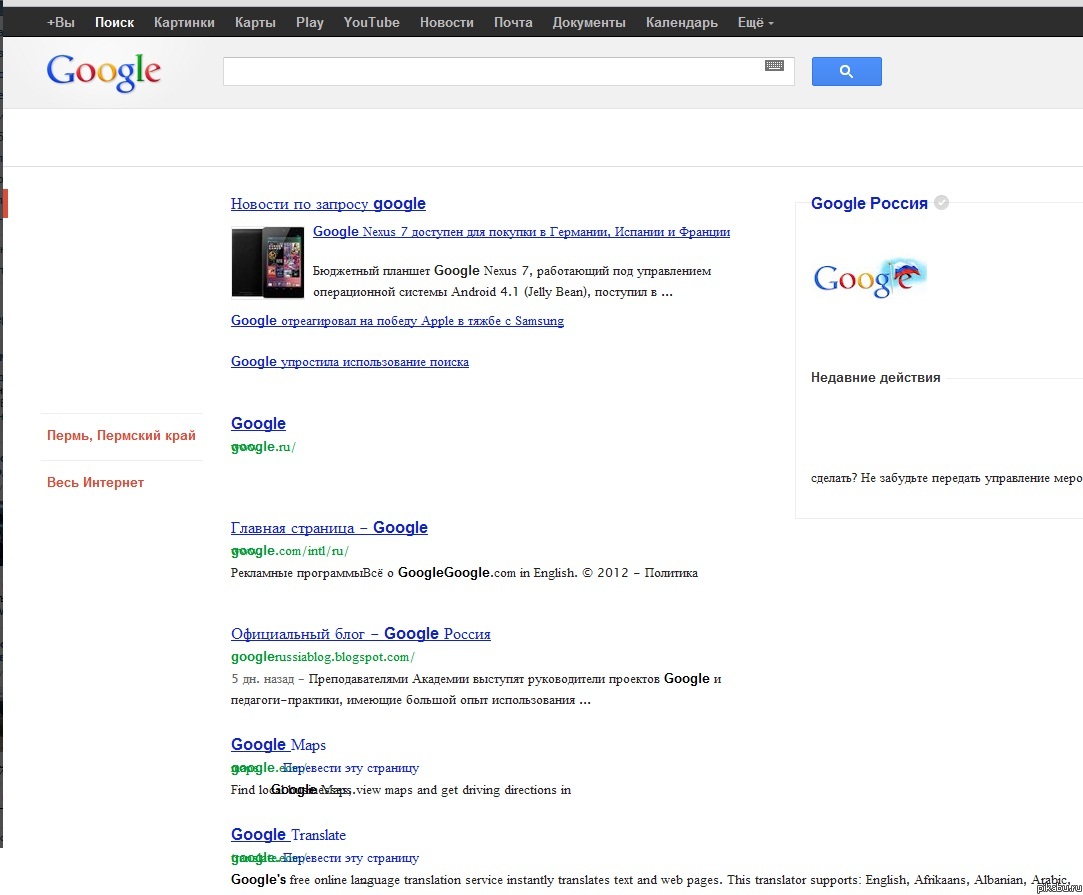
Task: Select Пермь, Пермский край location
Action: (x=121, y=436)
